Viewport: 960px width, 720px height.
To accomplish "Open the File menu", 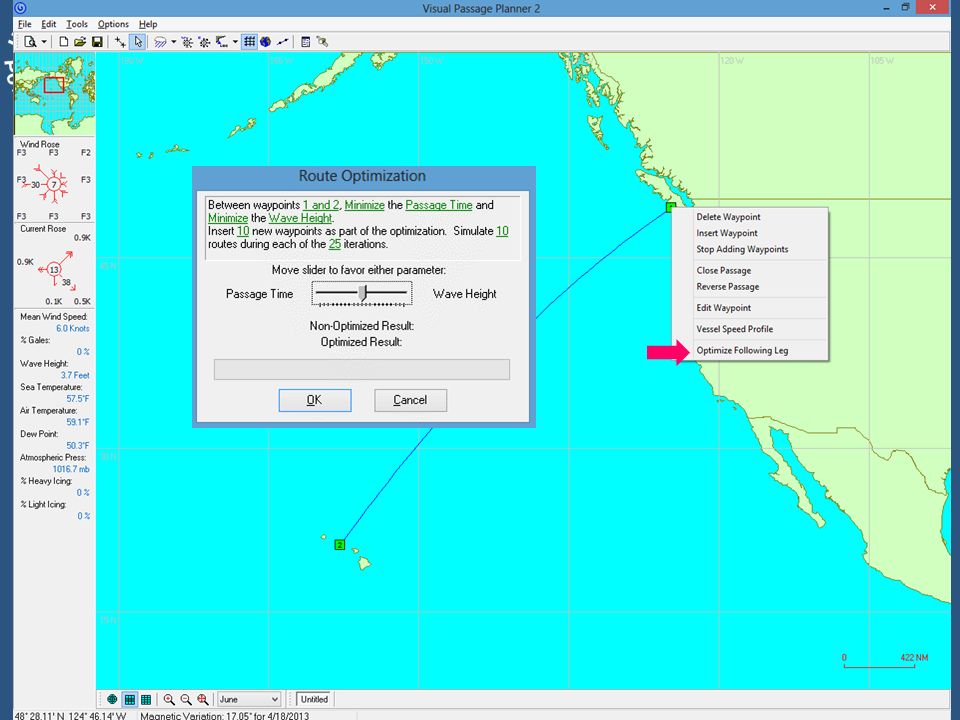I will 24,24.
